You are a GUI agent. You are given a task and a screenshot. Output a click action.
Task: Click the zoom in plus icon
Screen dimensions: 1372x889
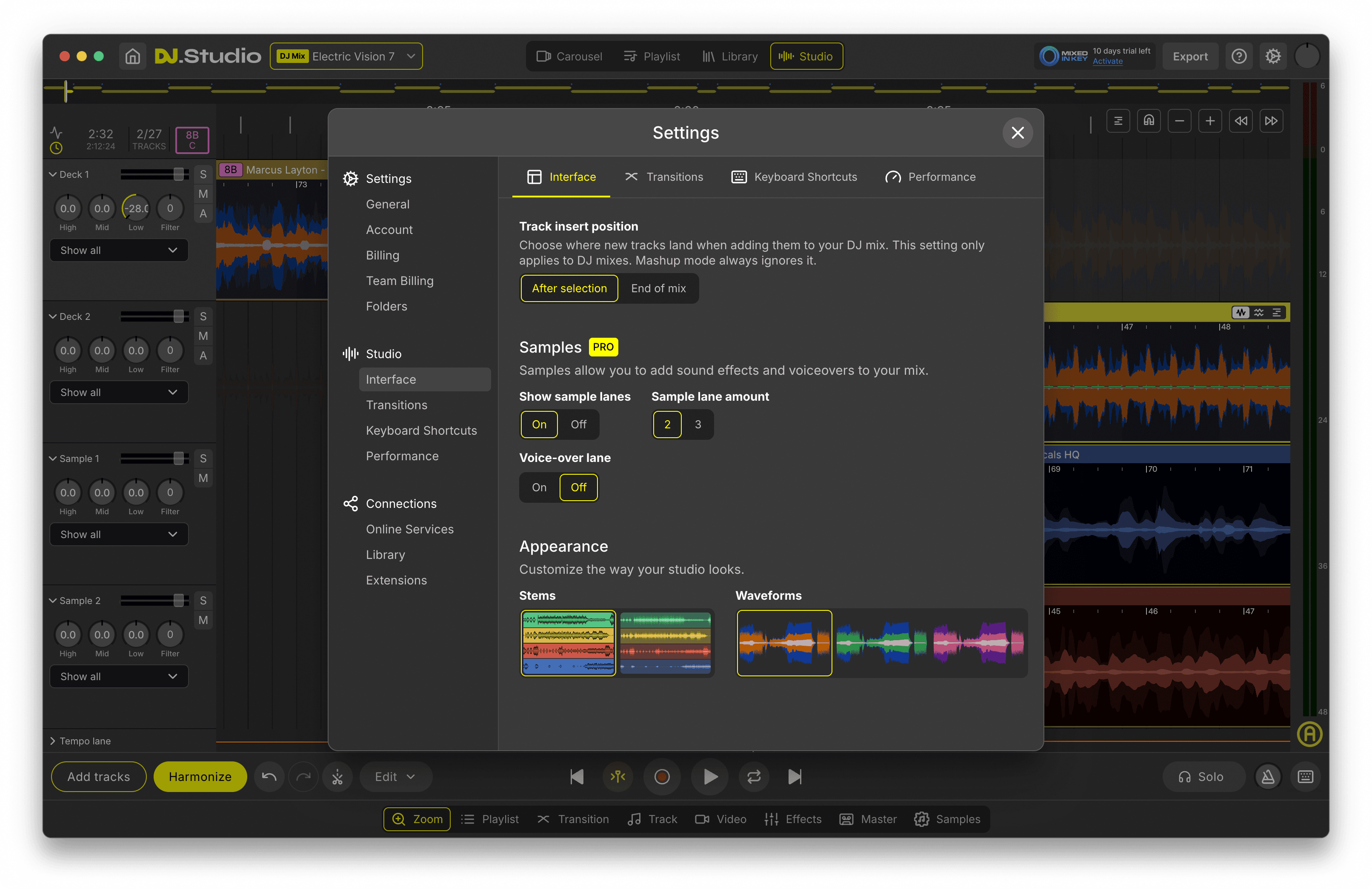click(x=1210, y=120)
